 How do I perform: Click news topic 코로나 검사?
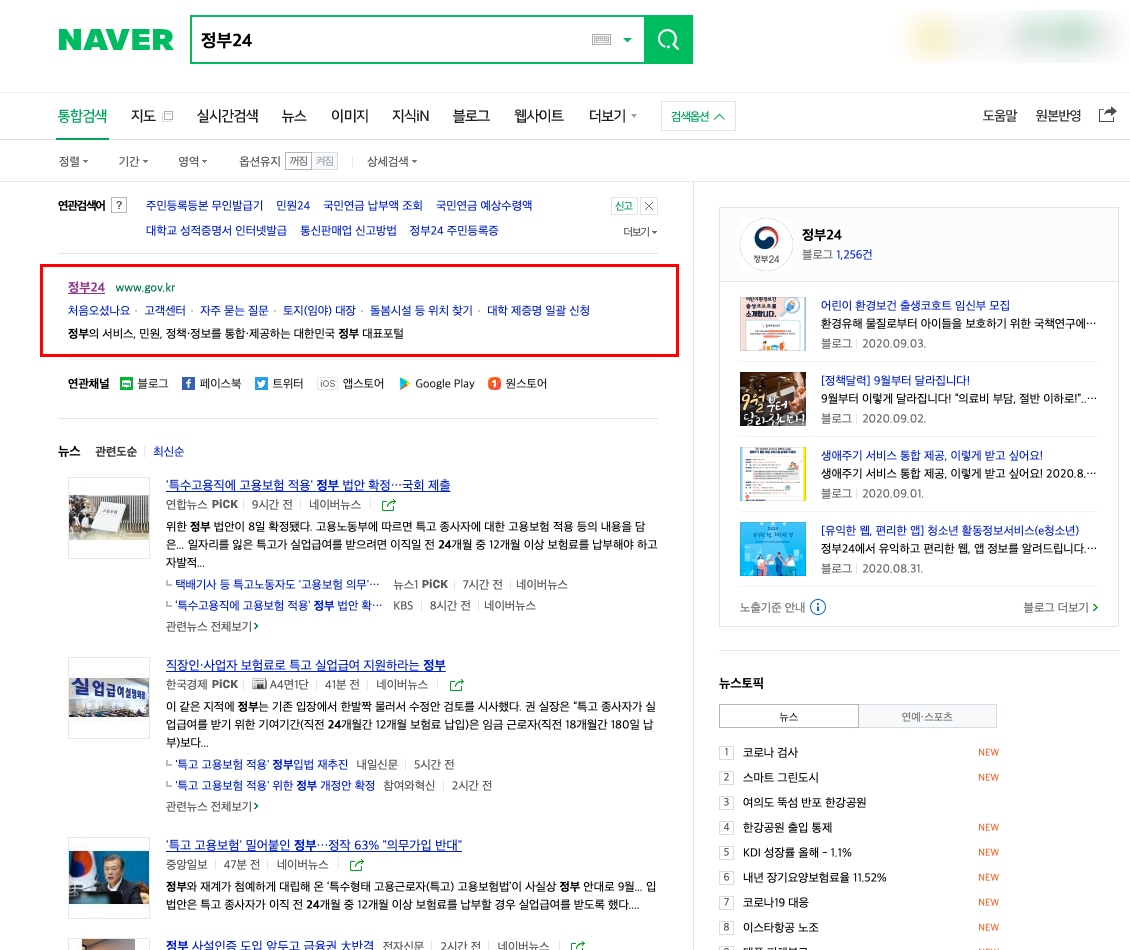770,753
